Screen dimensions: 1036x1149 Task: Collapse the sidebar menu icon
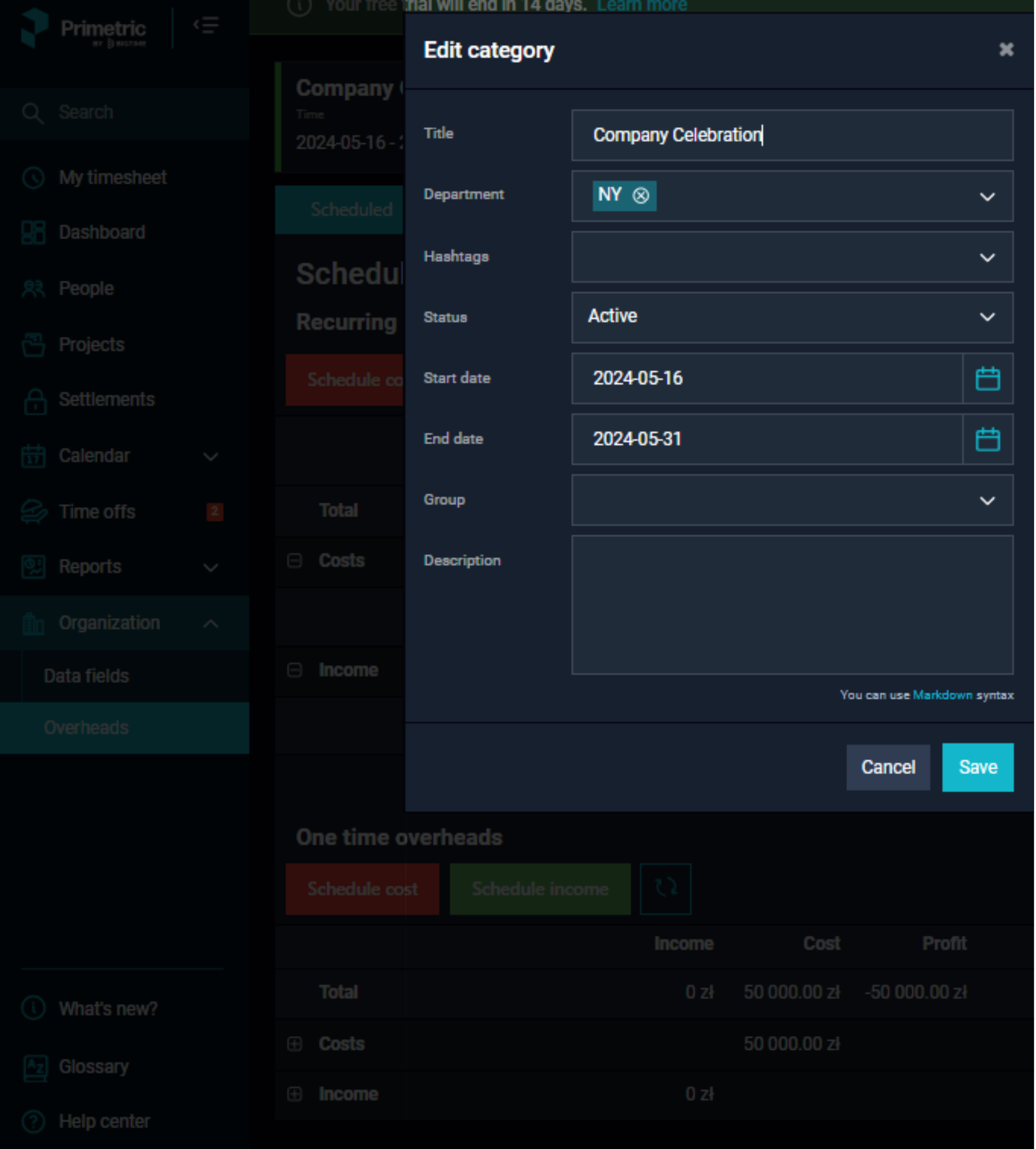[205, 26]
